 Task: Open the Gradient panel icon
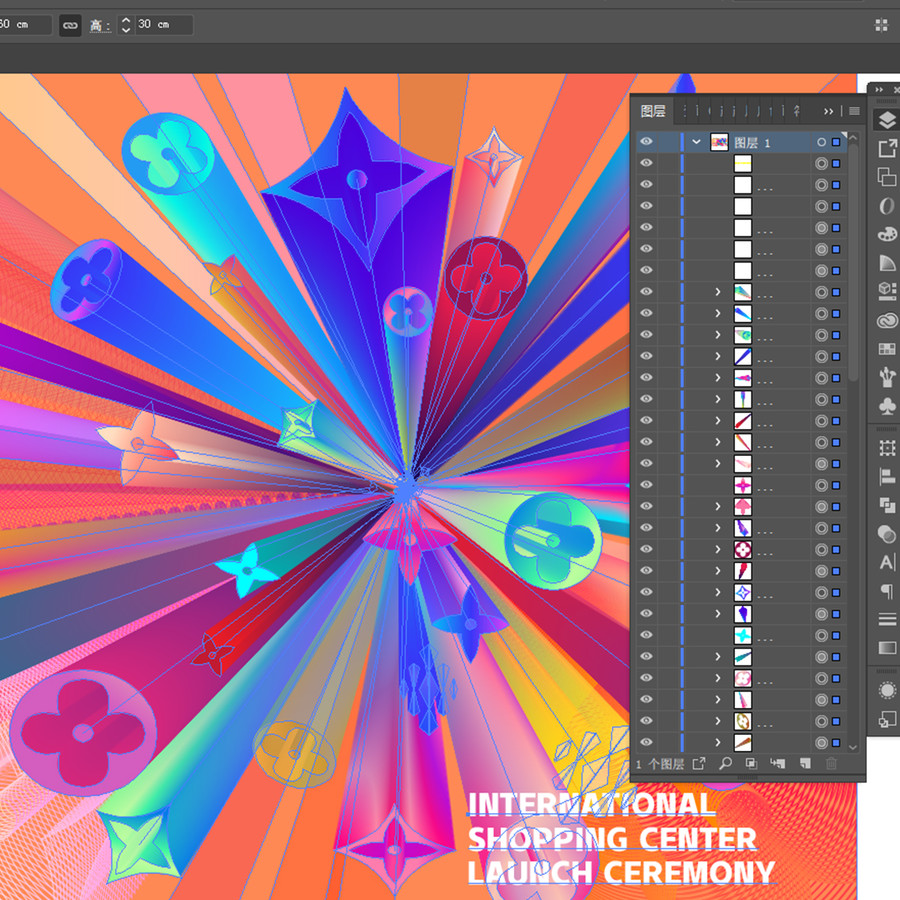[887, 648]
